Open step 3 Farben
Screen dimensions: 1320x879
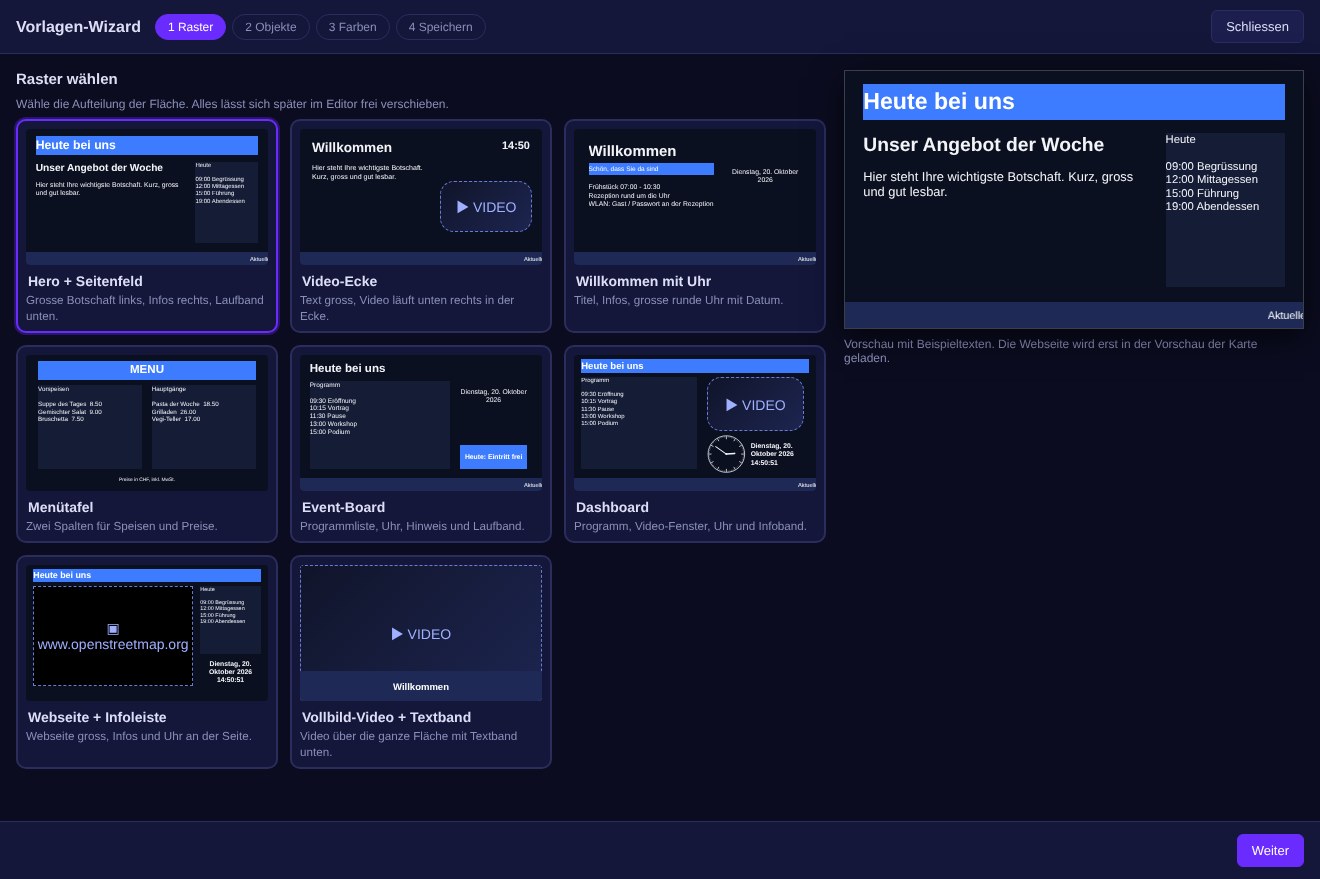353,27
